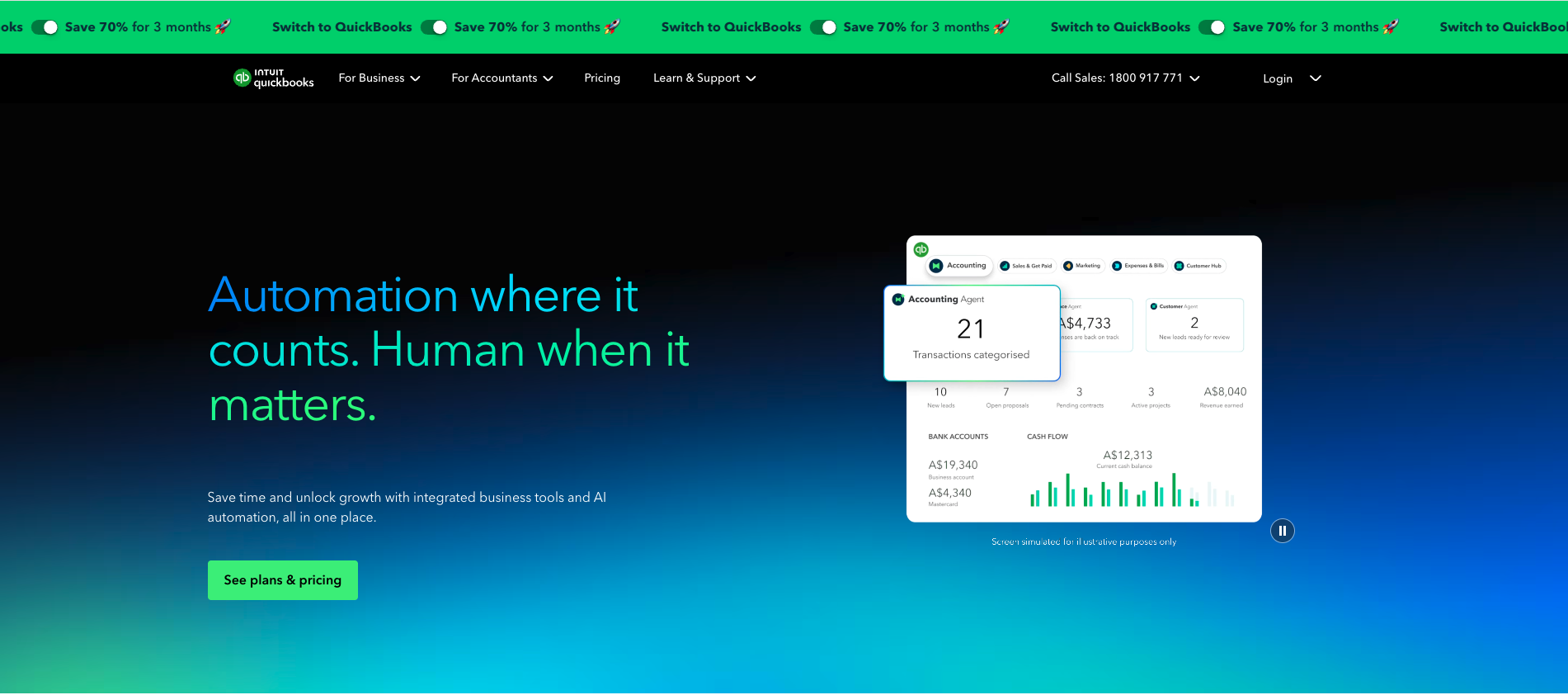Open the Learn & Support dropdown
Image resolution: width=1568 pixels, height=695 pixels.
point(704,78)
